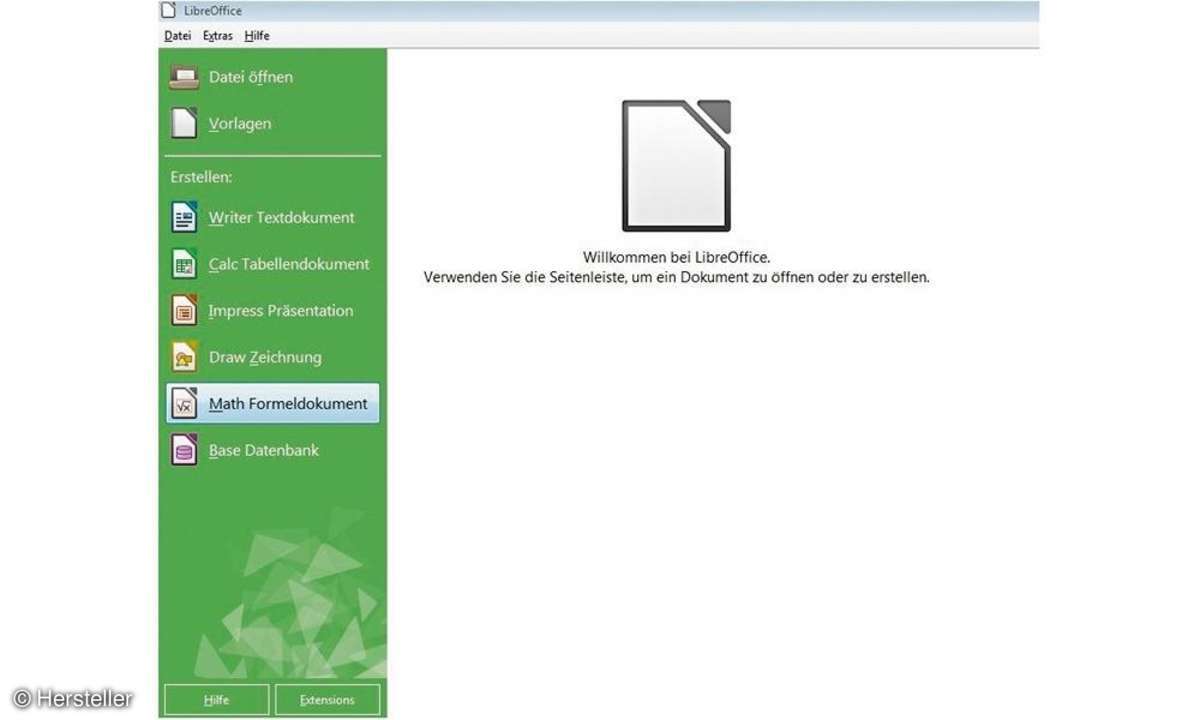The height and width of the screenshot is (720, 1200).
Task: Click the Extensions button
Action: 327,700
